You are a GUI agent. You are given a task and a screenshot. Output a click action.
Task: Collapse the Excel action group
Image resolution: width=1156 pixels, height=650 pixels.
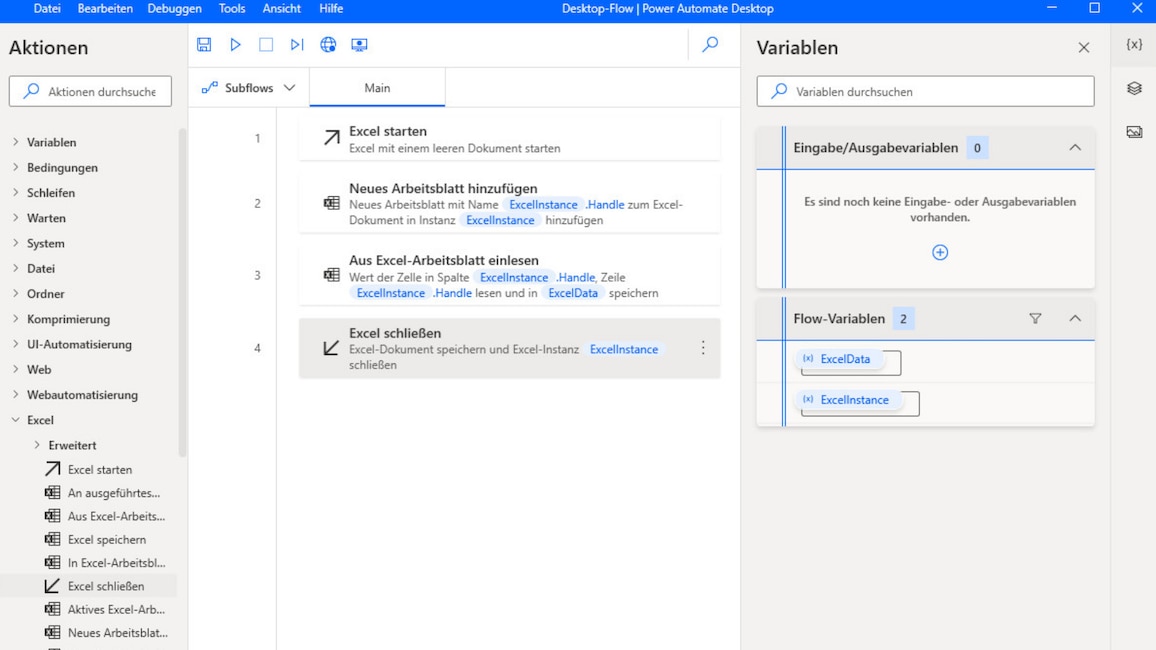click(x=15, y=419)
